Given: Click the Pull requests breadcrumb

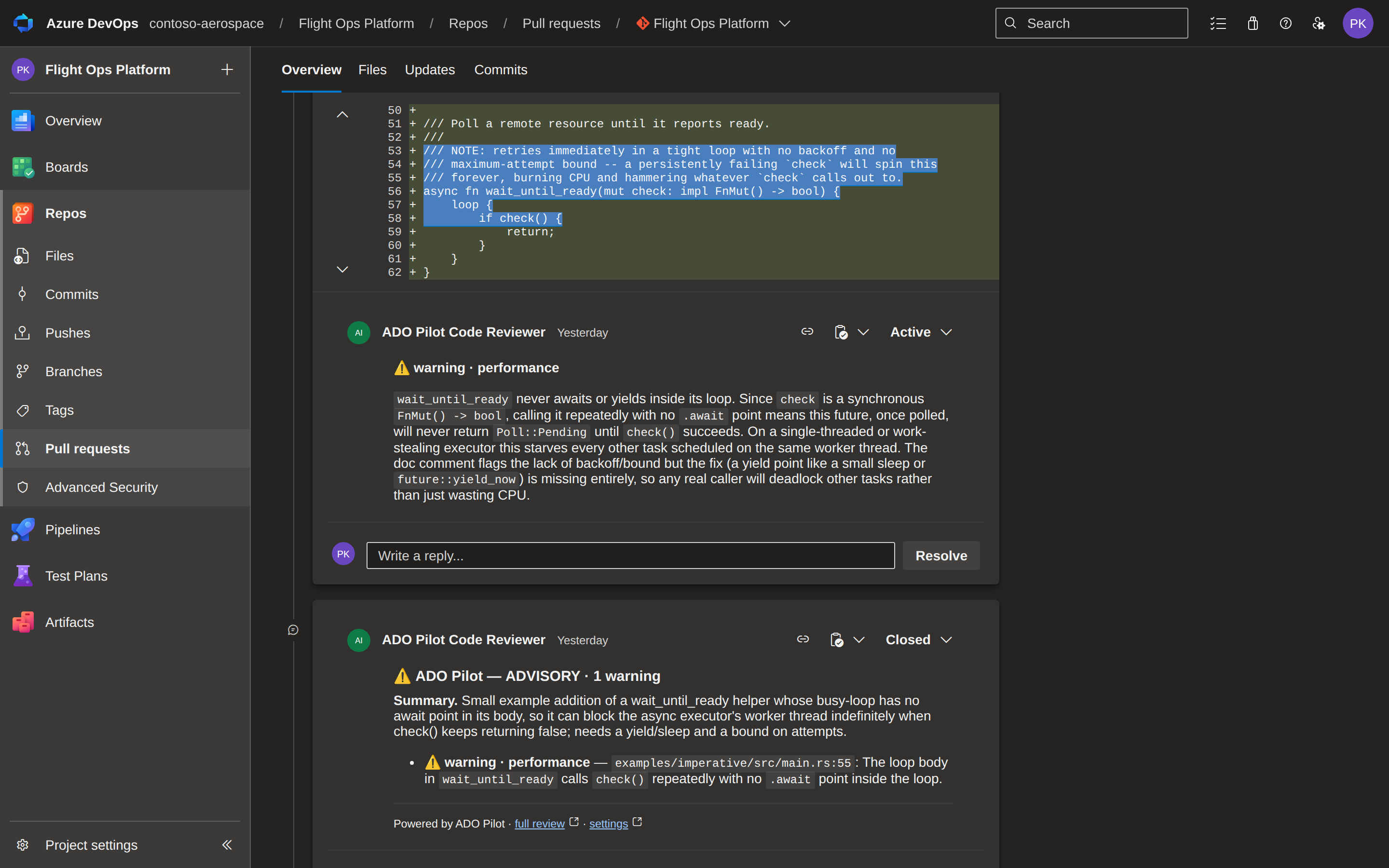Looking at the screenshot, I should [561, 23].
